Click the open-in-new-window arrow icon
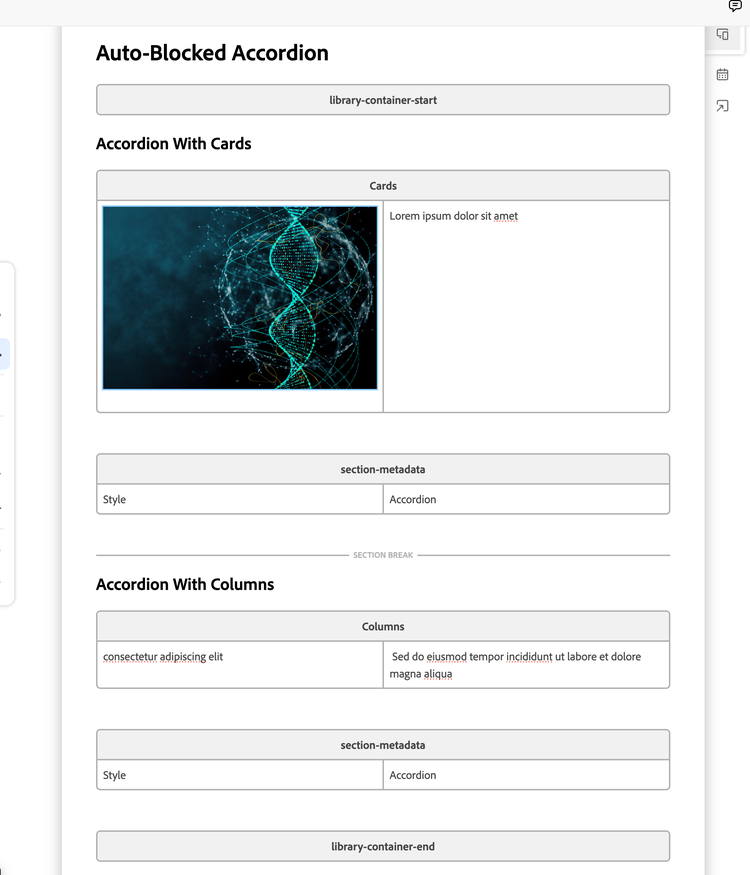The image size is (750, 875). 723,106
